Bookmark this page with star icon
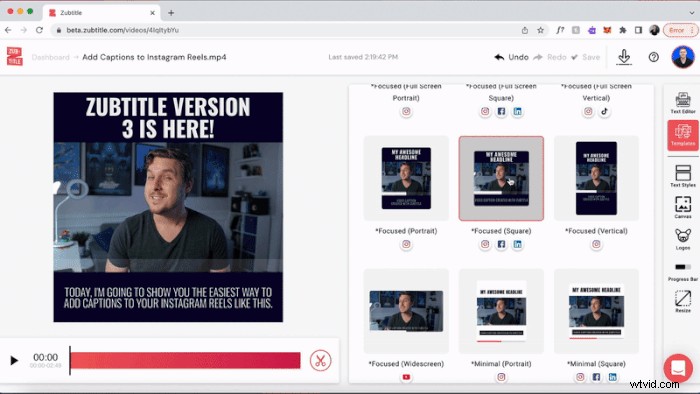700x394 pixels. tap(541, 30)
